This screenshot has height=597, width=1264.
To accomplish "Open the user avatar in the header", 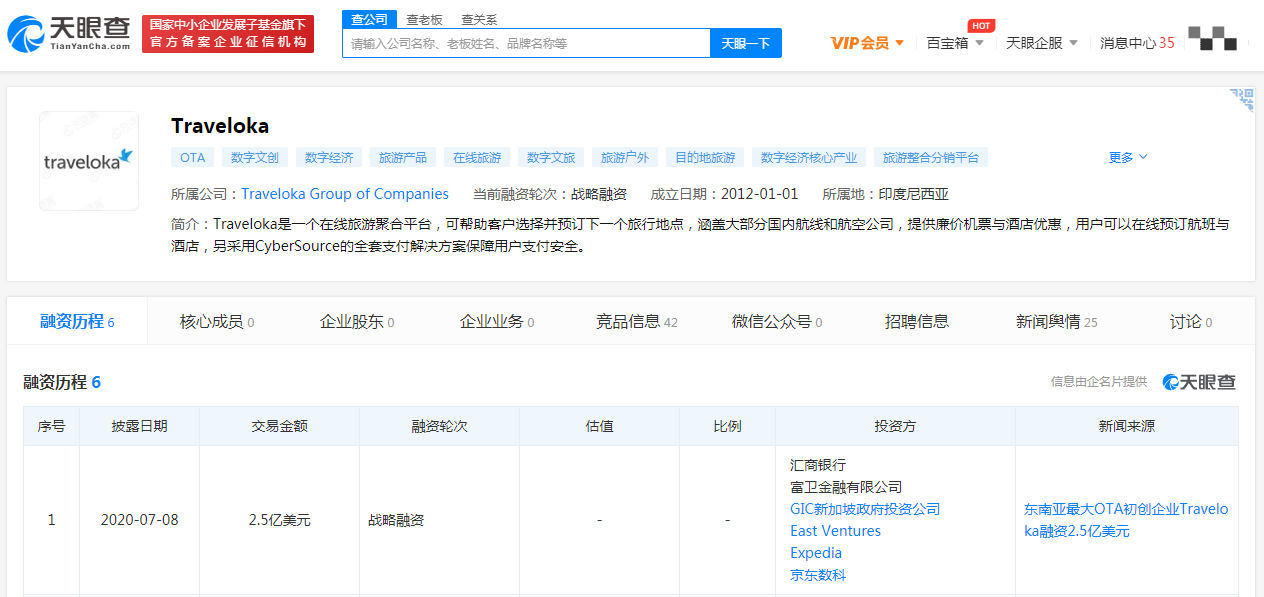I will [x=1212, y=38].
